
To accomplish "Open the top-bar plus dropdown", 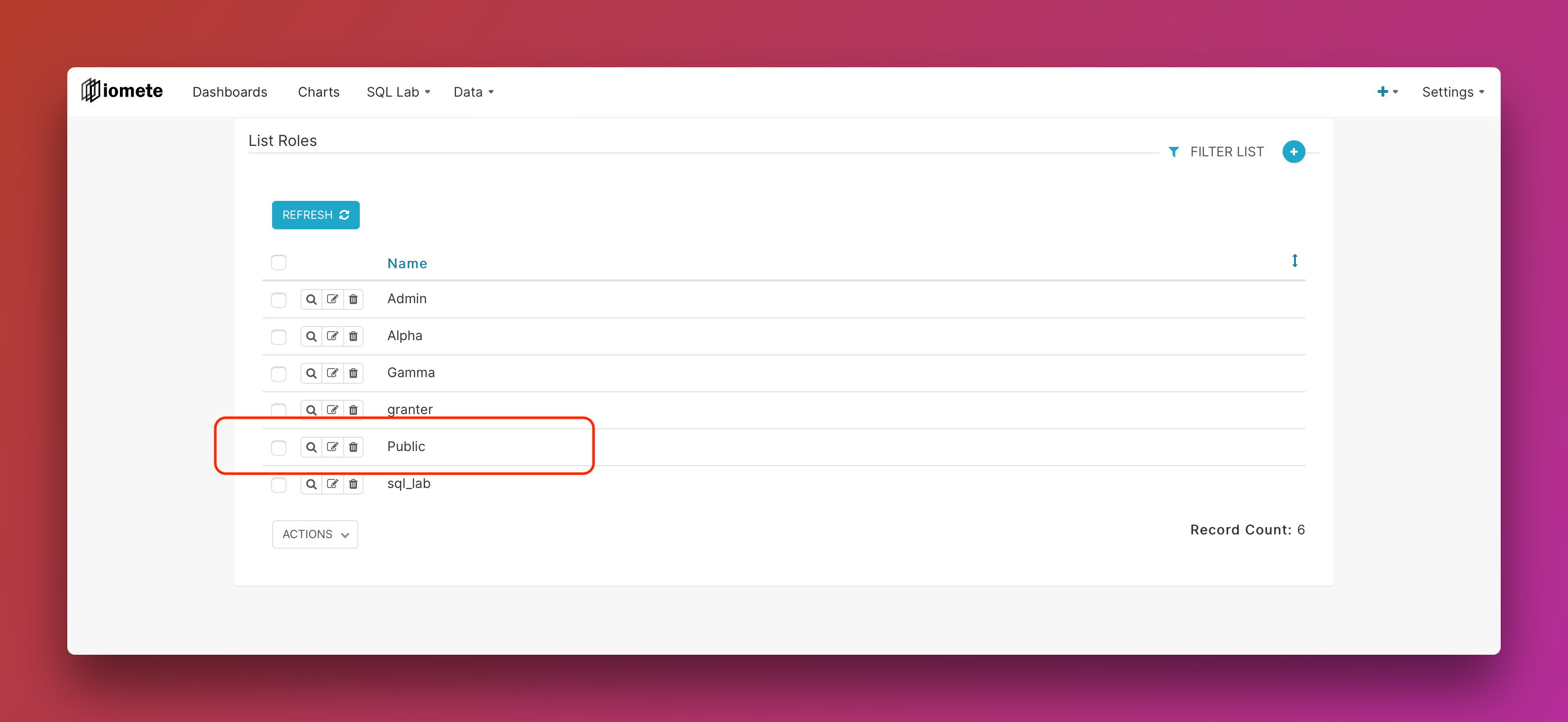I will pyautogui.click(x=1386, y=92).
